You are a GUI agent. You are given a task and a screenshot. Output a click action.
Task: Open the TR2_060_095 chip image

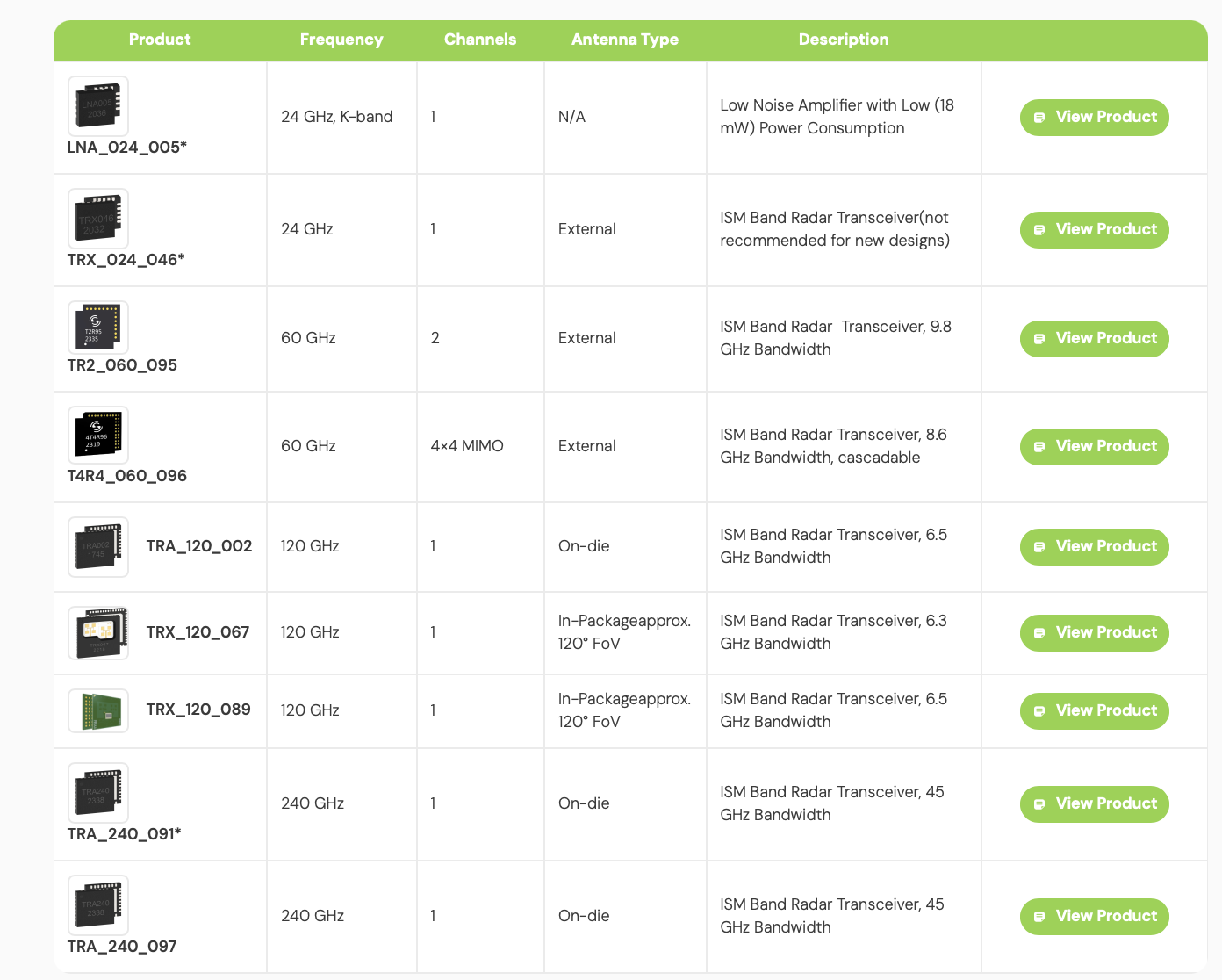point(98,328)
